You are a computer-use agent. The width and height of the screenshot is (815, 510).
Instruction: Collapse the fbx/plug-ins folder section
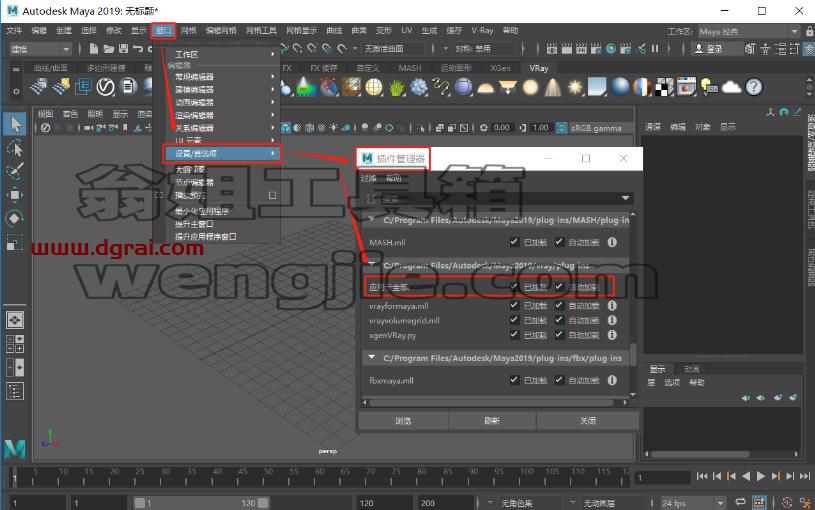coord(371,358)
